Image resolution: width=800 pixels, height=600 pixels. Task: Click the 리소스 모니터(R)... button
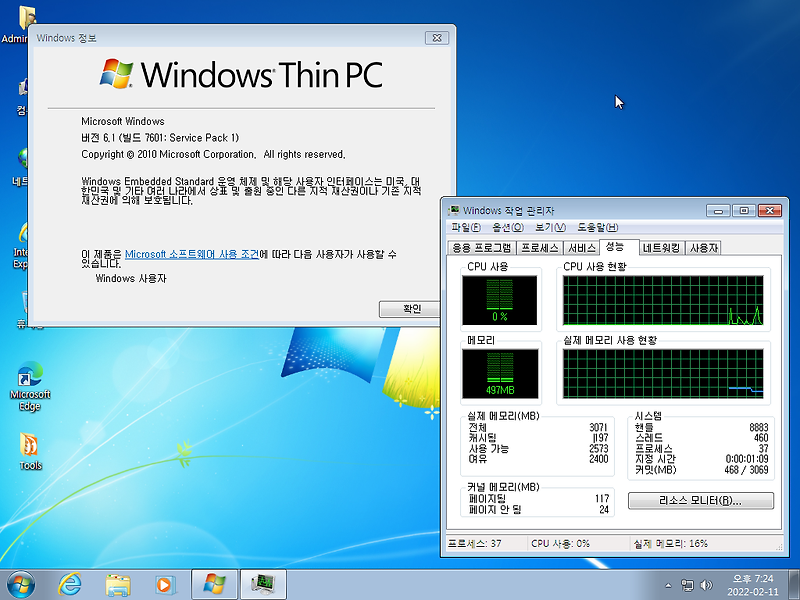click(x=701, y=501)
